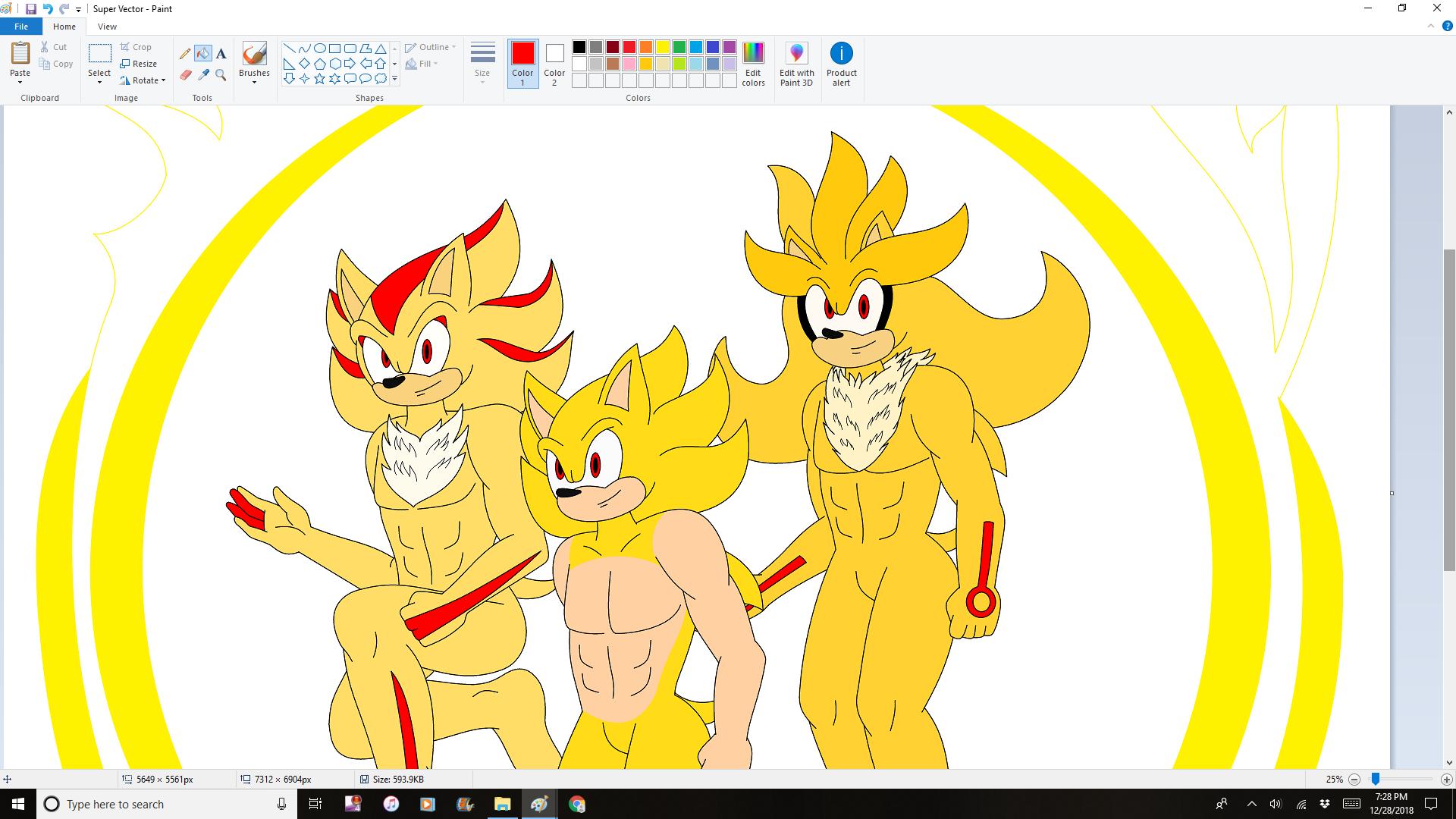This screenshot has height=819, width=1456.
Task: Click the Copy button
Action: click(57, 64)
